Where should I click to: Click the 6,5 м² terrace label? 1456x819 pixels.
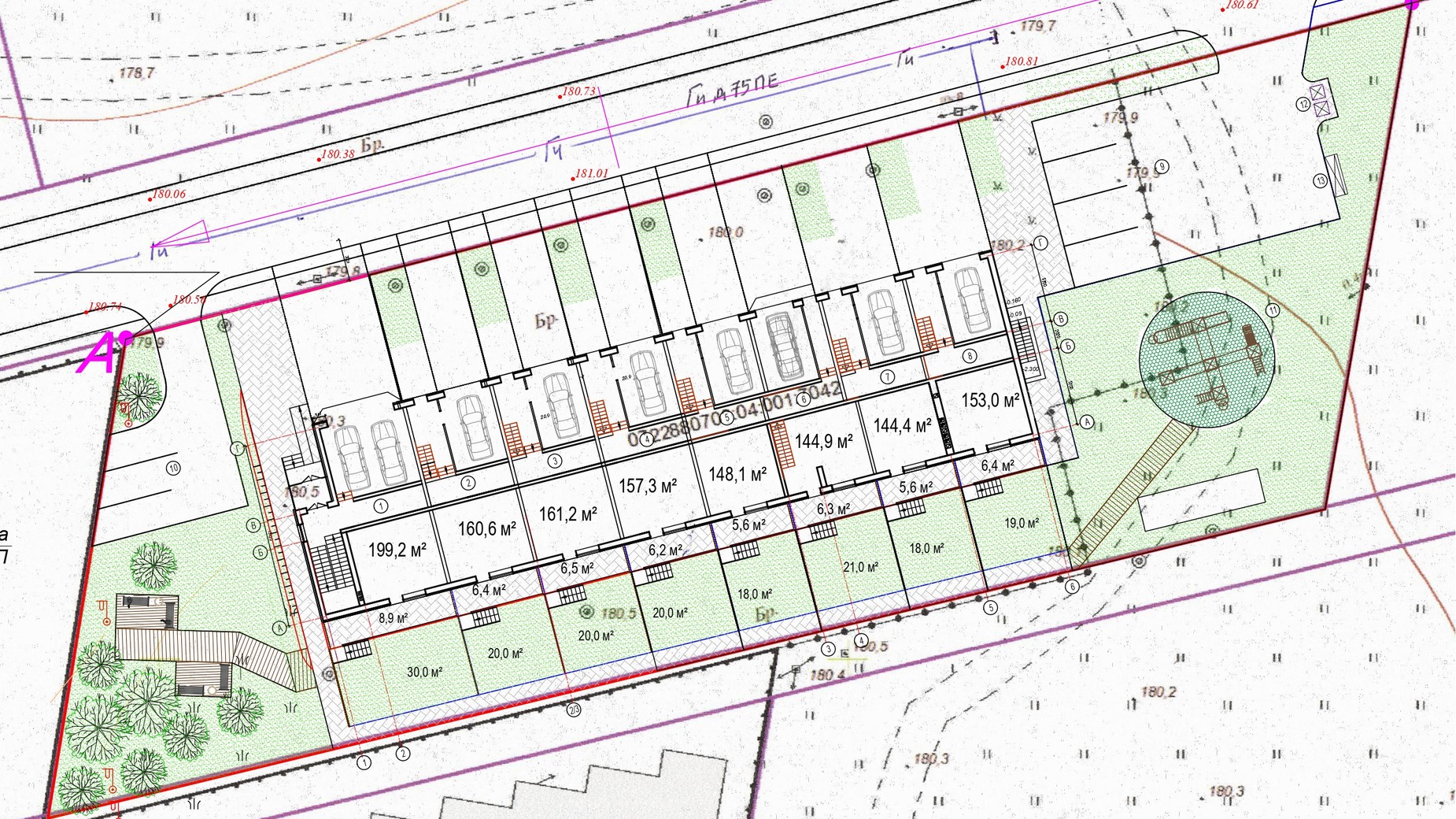(577, 569)
